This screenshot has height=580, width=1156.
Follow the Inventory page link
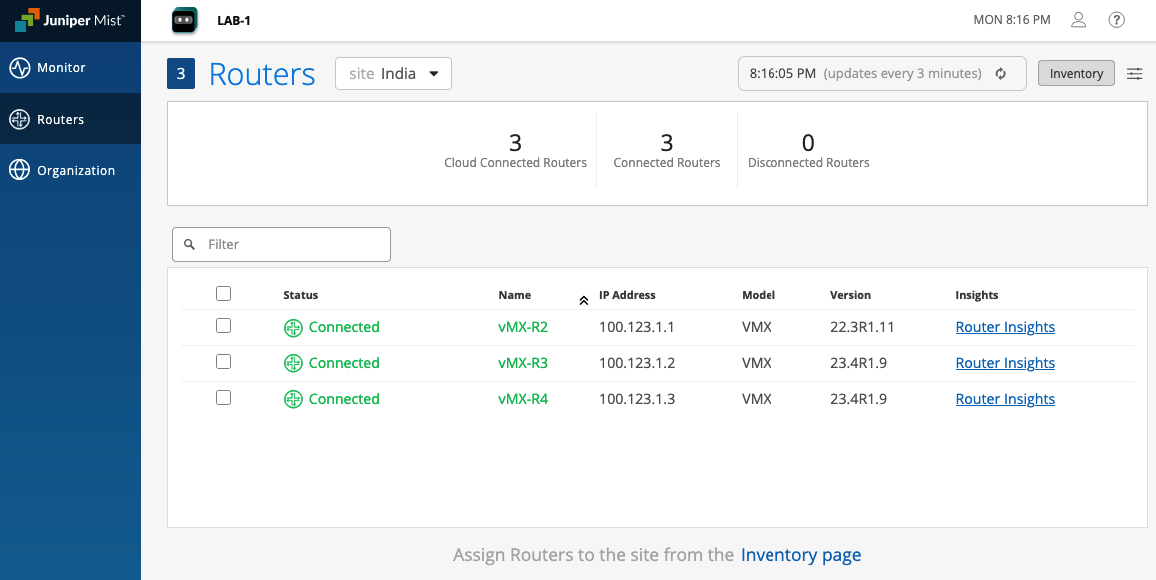click(x=800, y=555)
